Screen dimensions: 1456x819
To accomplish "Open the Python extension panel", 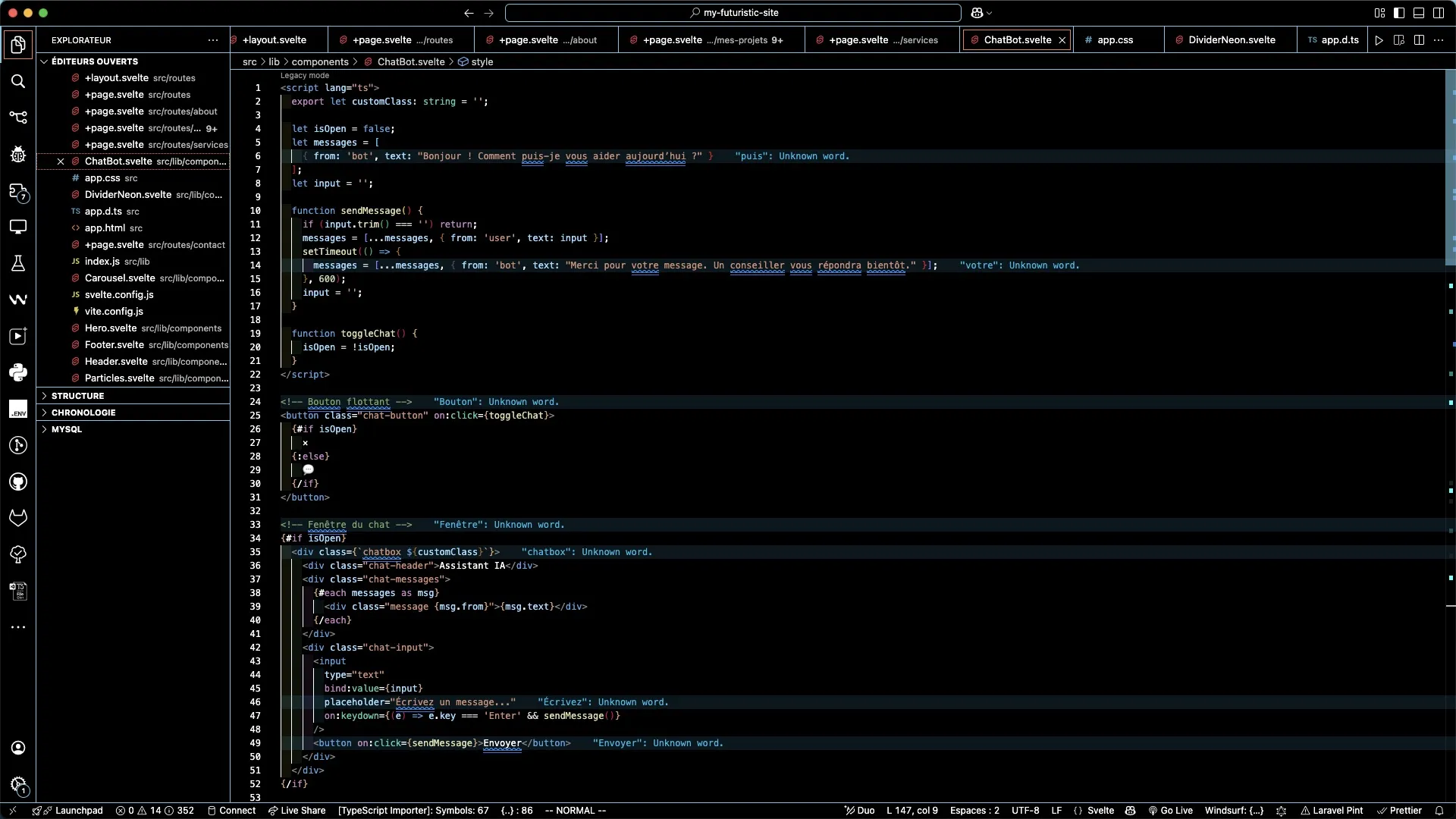I will [x=18, y=372].
